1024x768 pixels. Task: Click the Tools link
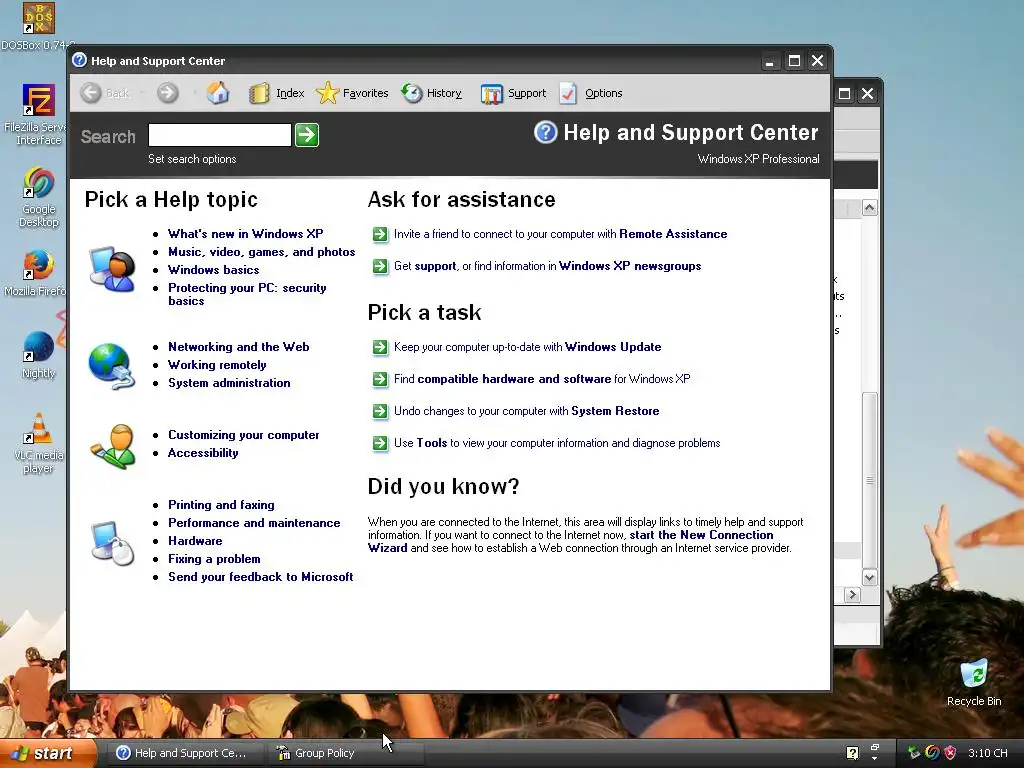(432, 443)
